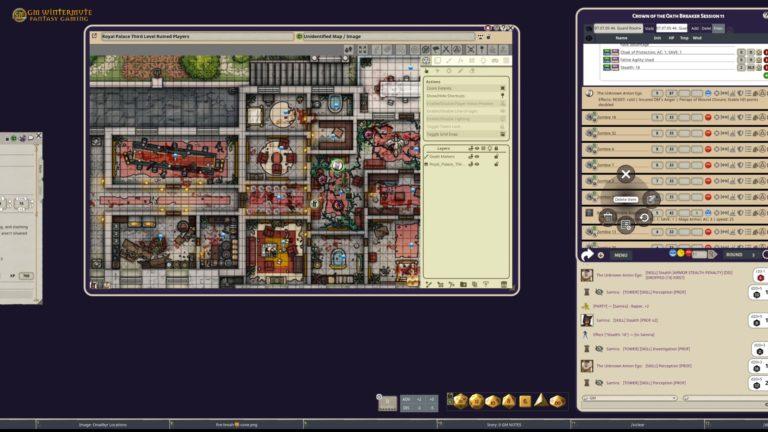Click Story: 0 GM NOTES hotkey slot
Screen dimensions: 768x432
coord(504,425)
